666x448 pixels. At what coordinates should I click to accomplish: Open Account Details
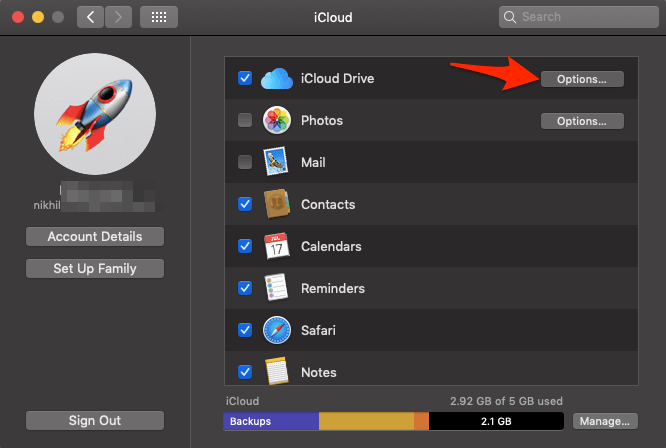(95, 237)
